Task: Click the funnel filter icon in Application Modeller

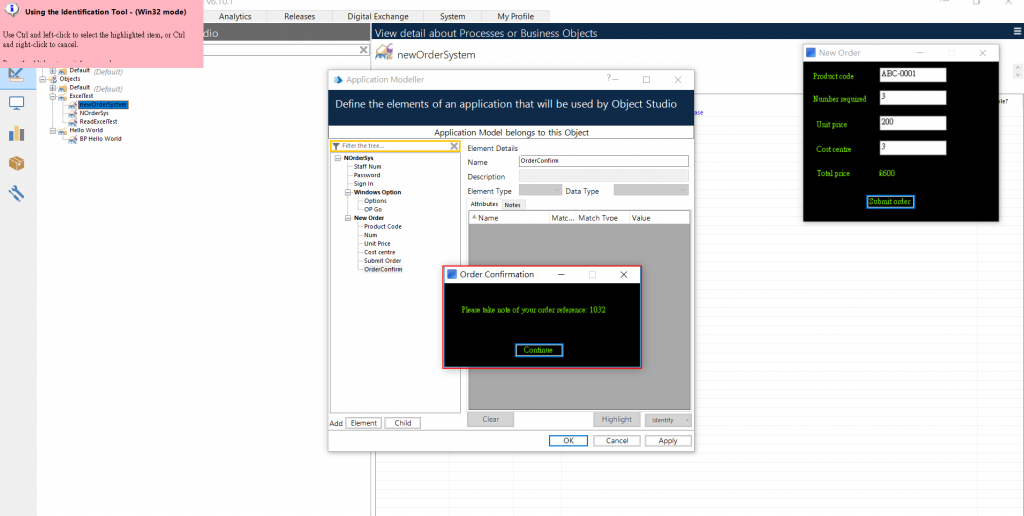Action: [336, 146]
